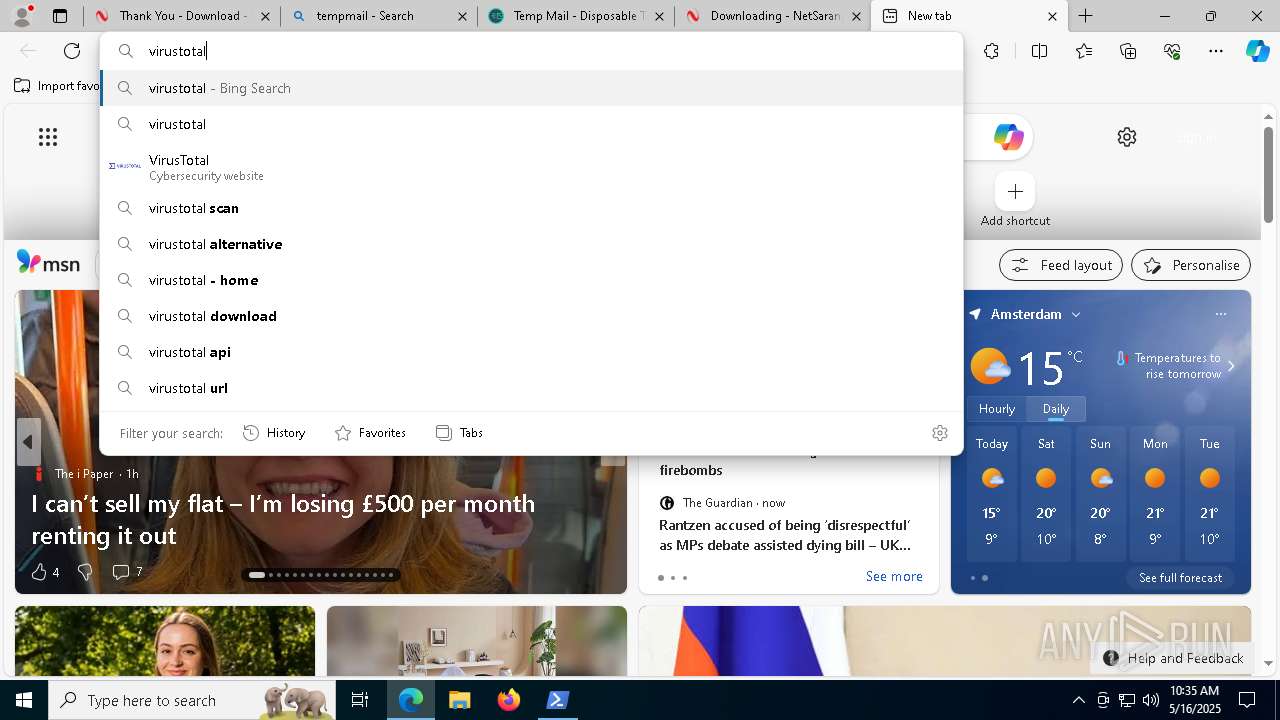Toggle the split screen icon
This screenshot has height=720, width=1280.
tap(1039, 51)
